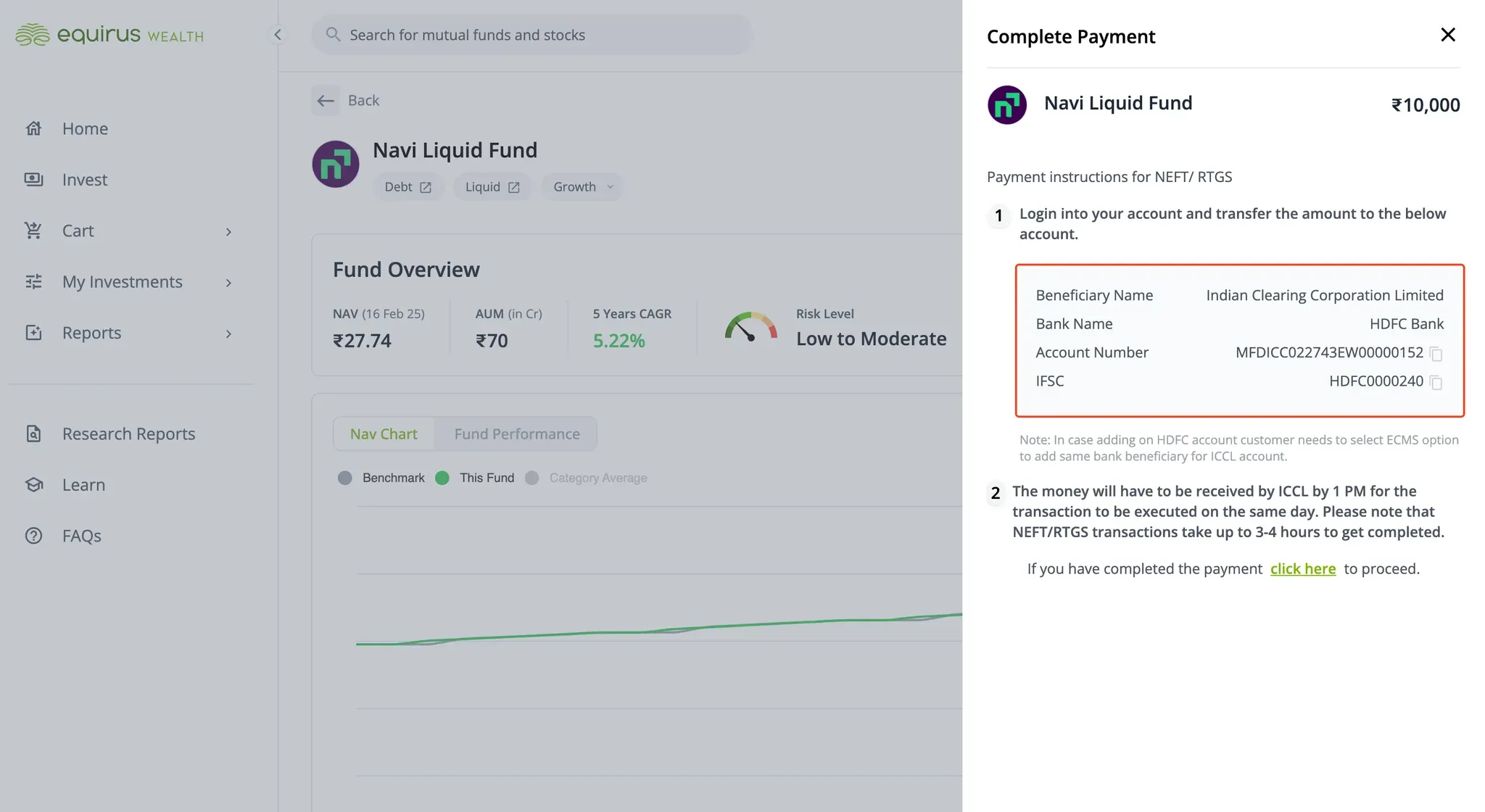Screen dimensions: 1485x812
Task: Close the Complete Payment panel
Action: [x=1448, y=35]
